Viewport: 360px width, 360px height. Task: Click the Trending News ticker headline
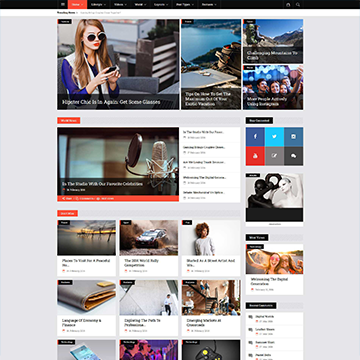[100, 13]
